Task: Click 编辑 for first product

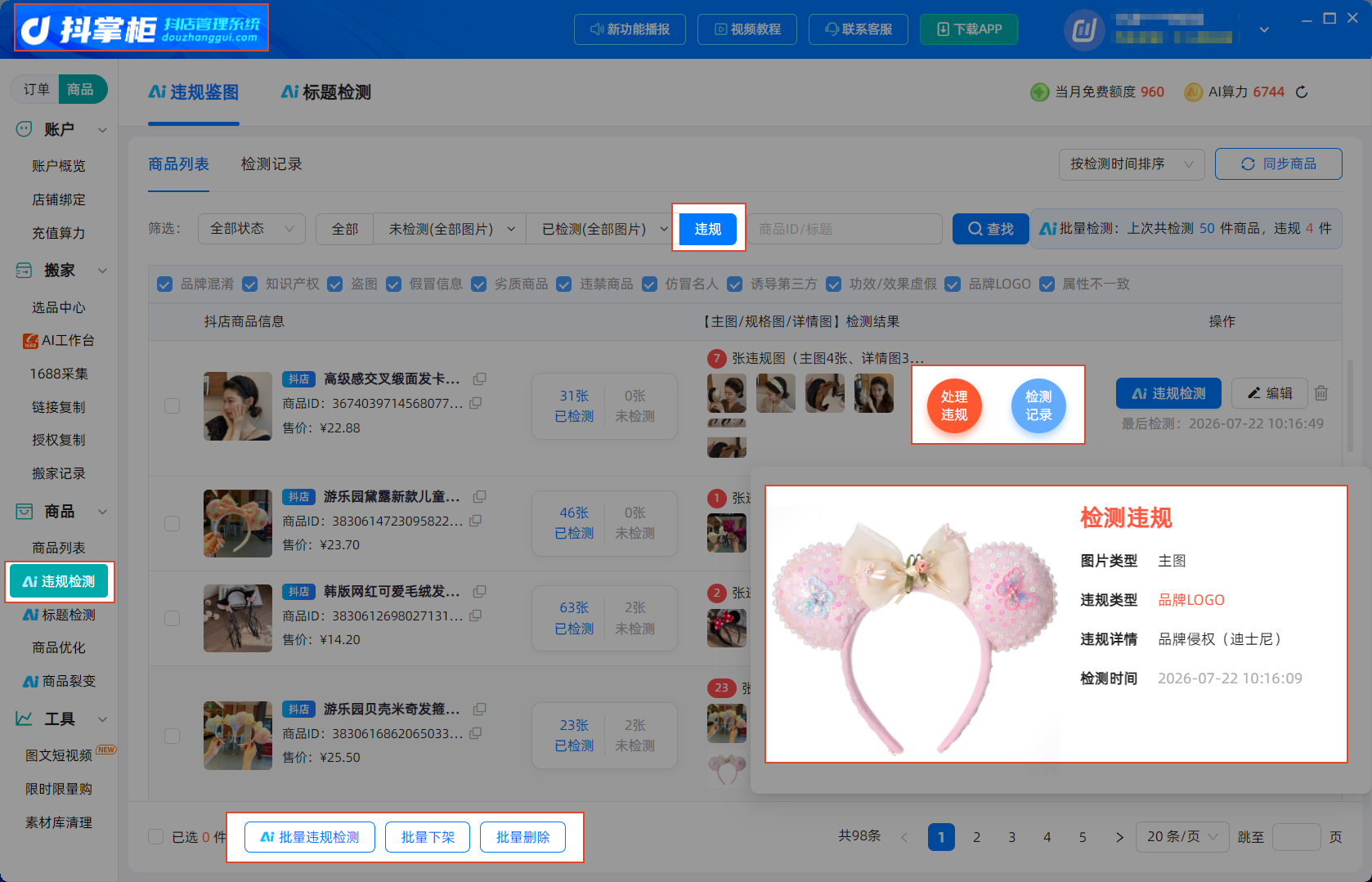Action: pos(1270,393)
